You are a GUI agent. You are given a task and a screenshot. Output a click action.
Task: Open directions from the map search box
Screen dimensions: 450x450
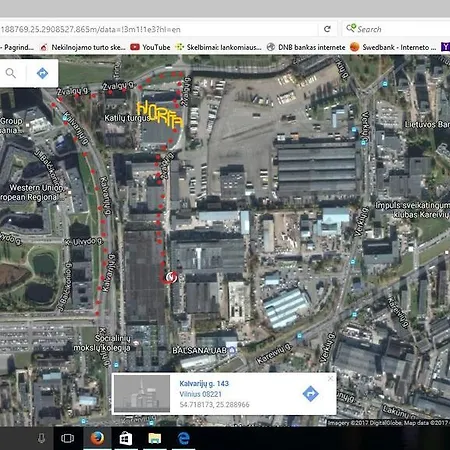[42, 73]
